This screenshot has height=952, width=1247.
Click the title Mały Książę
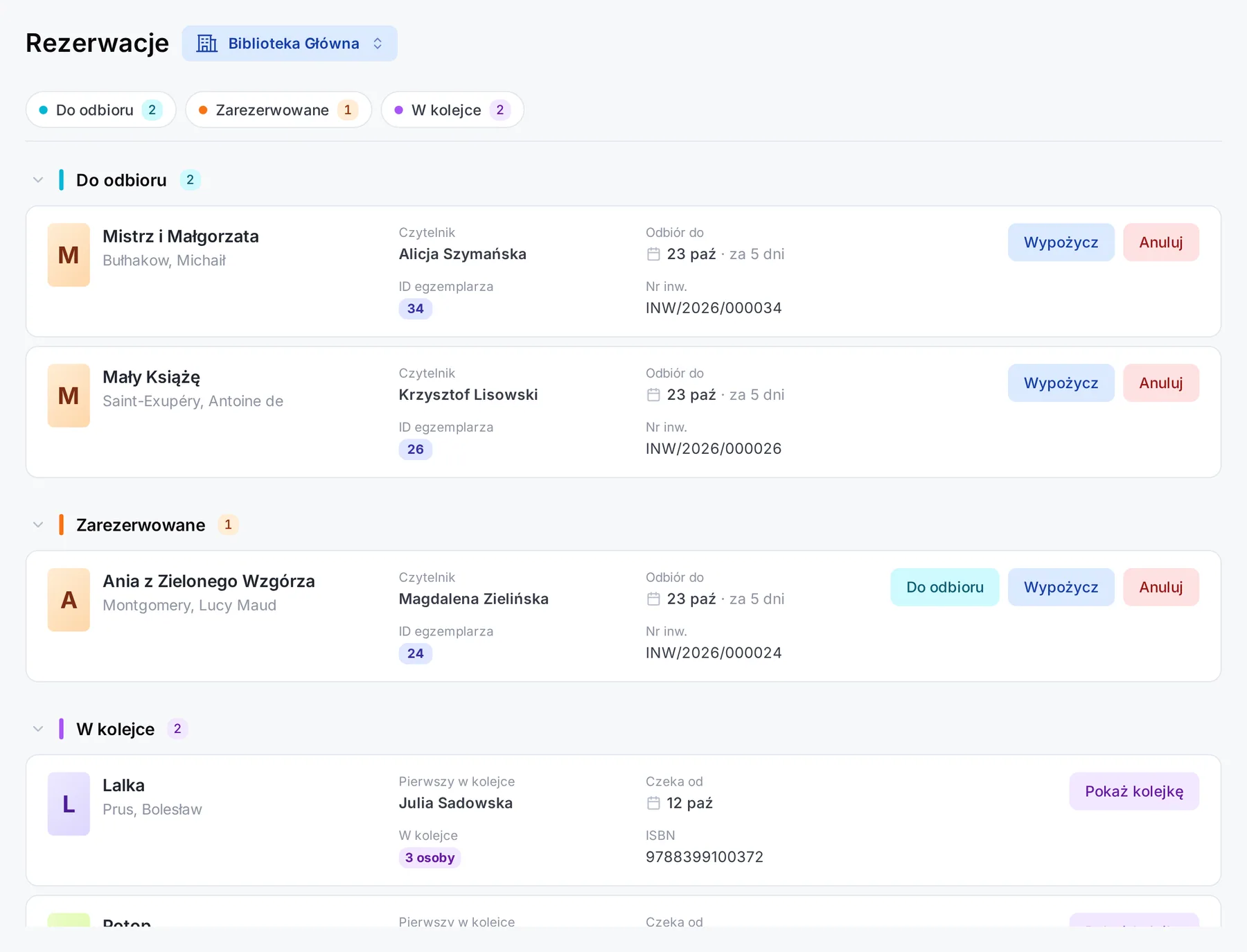point(152,378)
